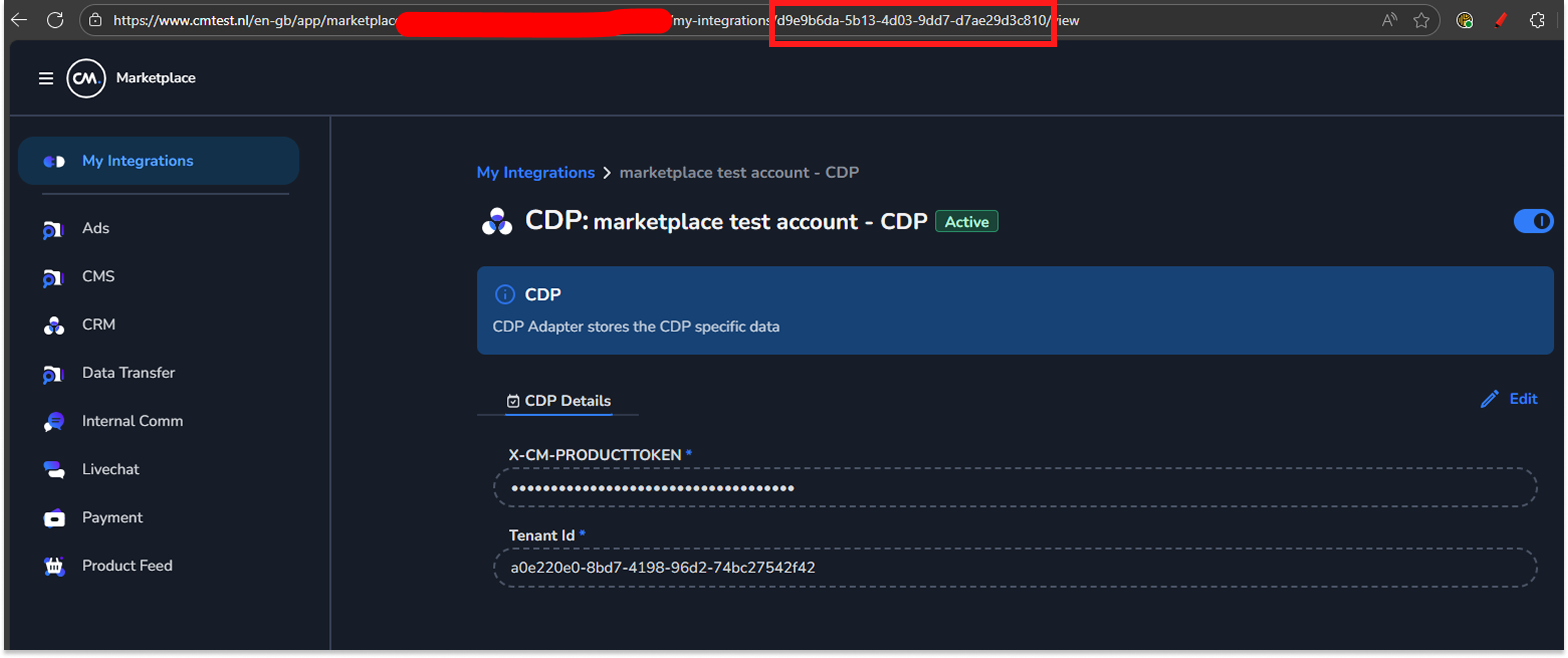Viewport: 1568px width, 658px height.
Task: Click the 'CDP: marketplace test account - CDP' heading
Action: [726, 221]
